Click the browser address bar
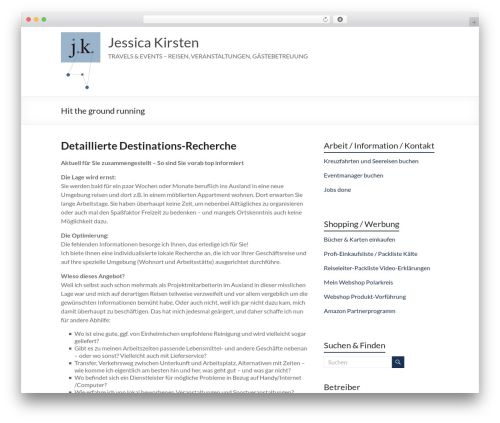 point(233,20)
